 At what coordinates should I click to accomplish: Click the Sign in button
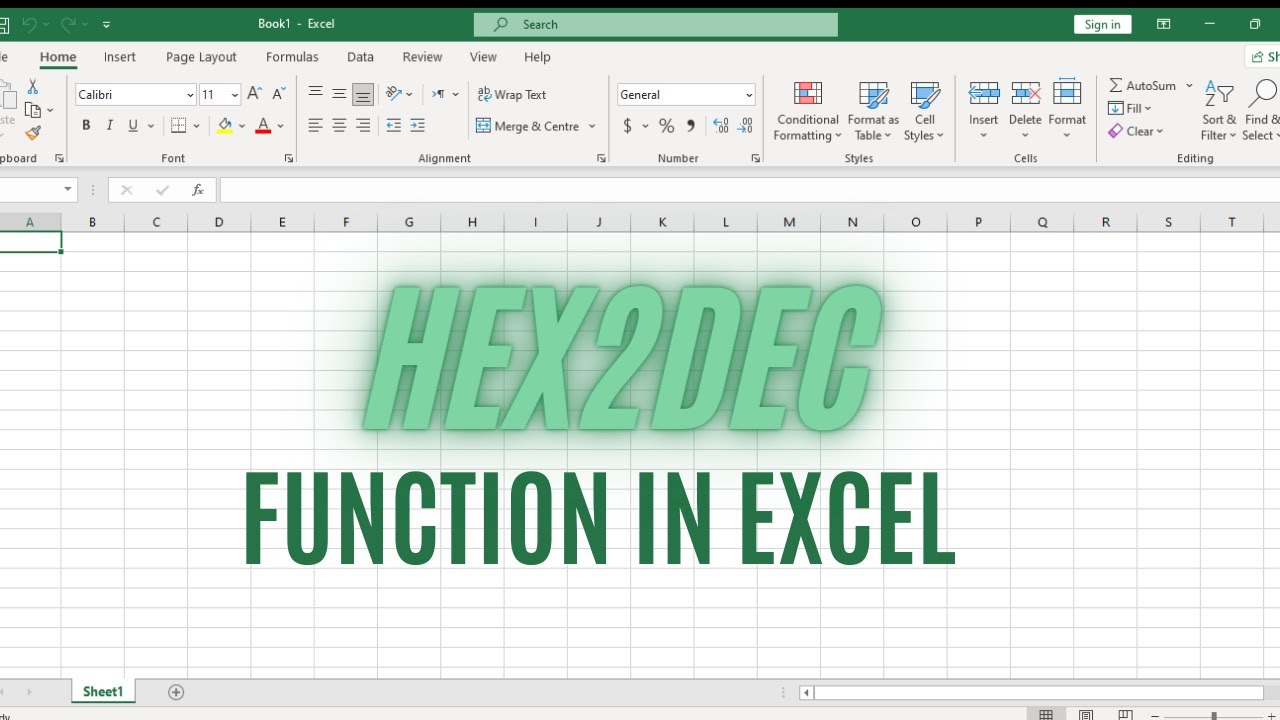point(1102,24)
